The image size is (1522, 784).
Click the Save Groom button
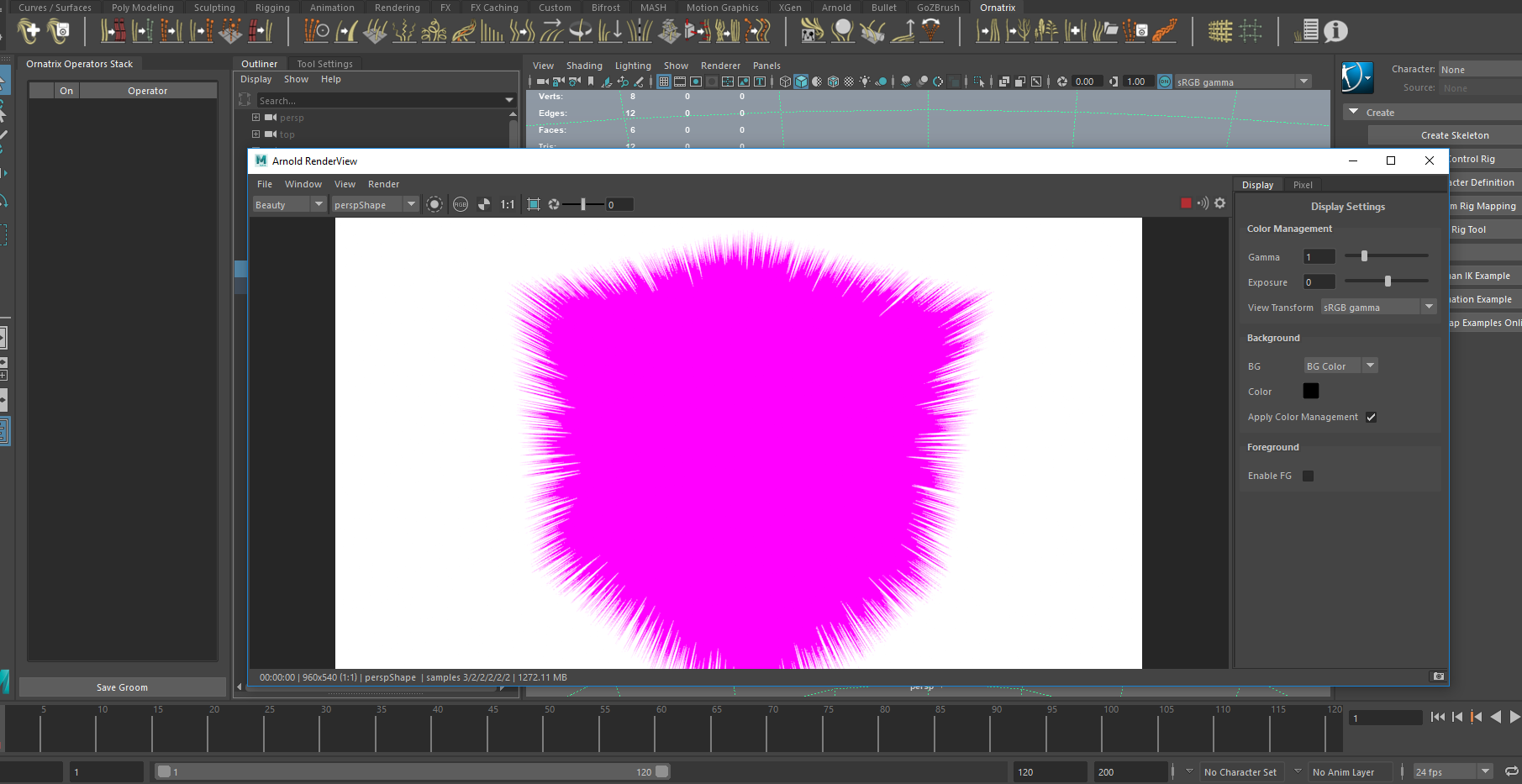[122, 687]
